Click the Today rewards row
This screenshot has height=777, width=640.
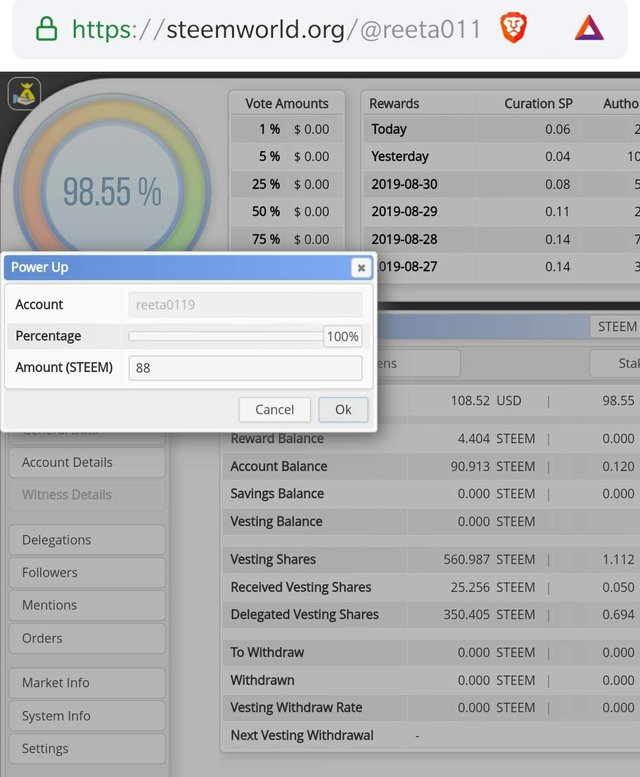coord(501,129)
